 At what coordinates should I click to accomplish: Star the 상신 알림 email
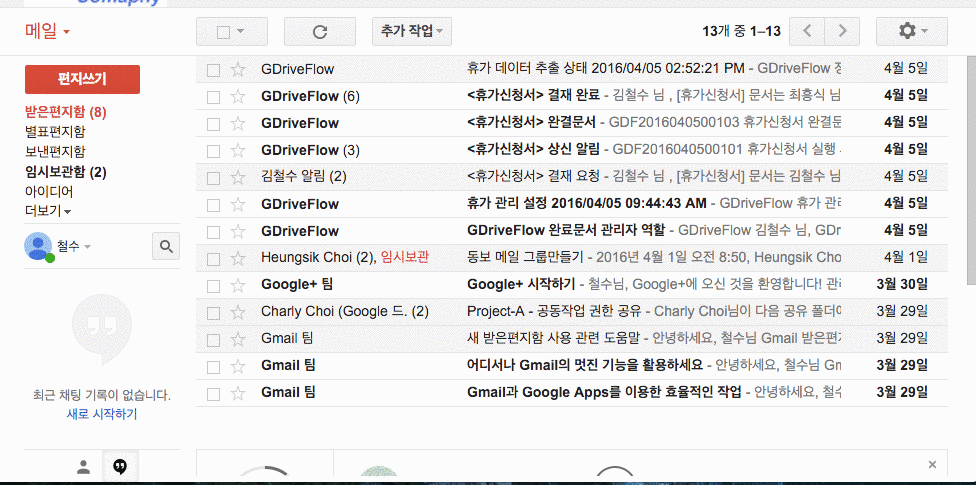pyautogui.click(x=237, y=150)
